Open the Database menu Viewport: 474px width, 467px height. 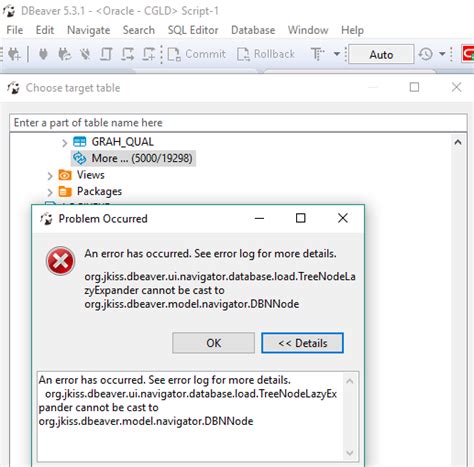tap(253, 30)
